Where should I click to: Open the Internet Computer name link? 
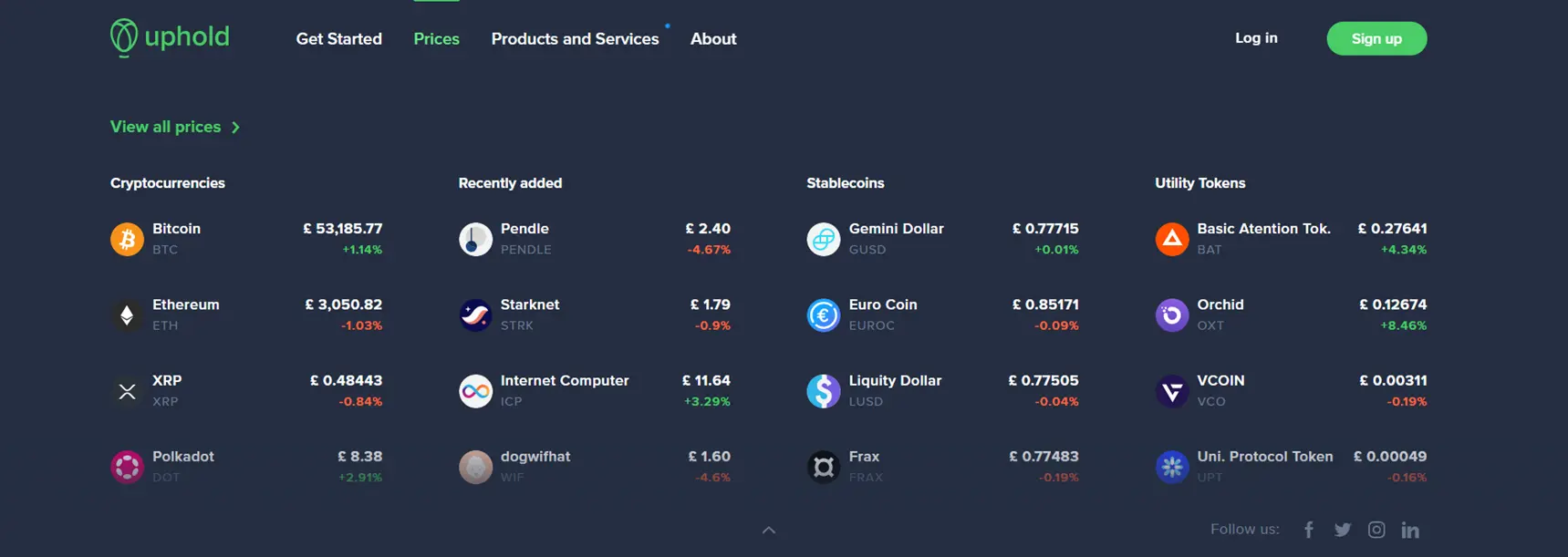click(x=565, y=380)
